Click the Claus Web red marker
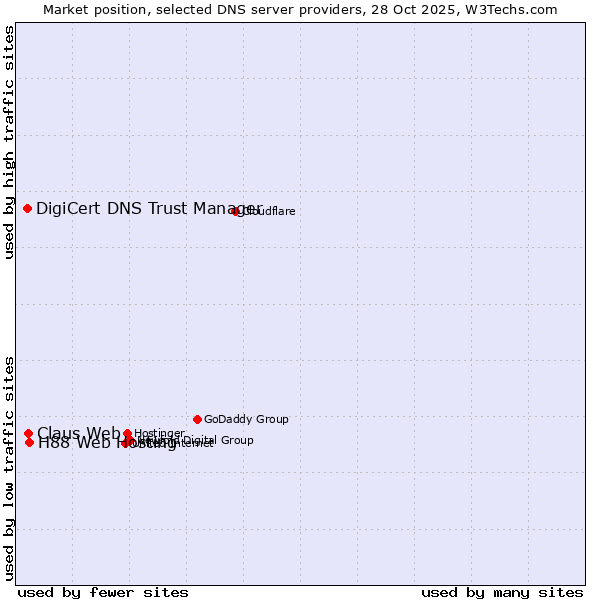Viewport: 600px width, 600px height. (28, 434)
